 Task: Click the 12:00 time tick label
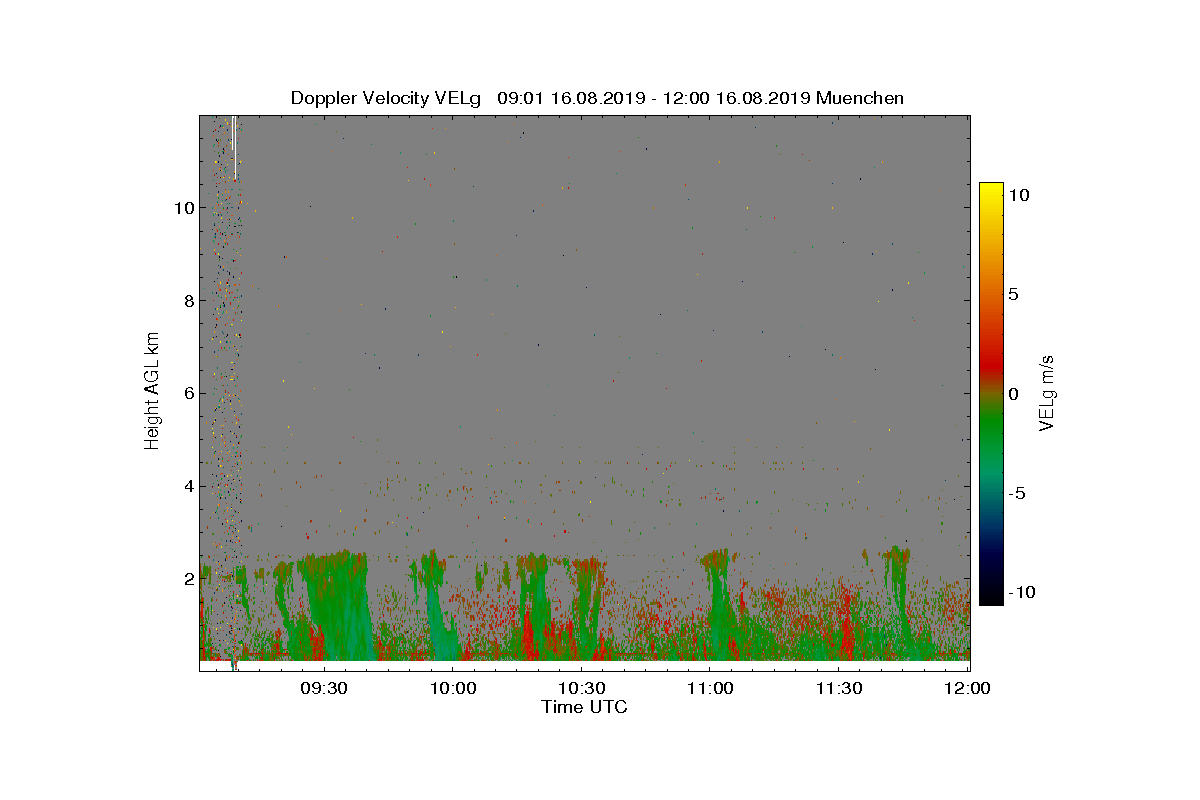click(x=967, y=689)
